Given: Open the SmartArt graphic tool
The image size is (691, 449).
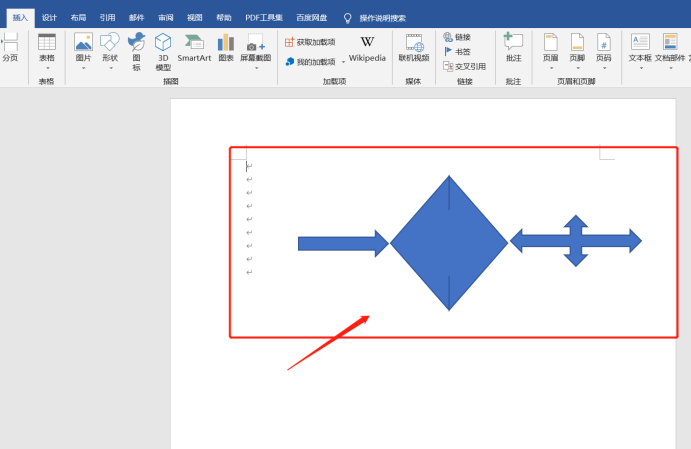Looking at the screenshot, I should coord(194,46).
